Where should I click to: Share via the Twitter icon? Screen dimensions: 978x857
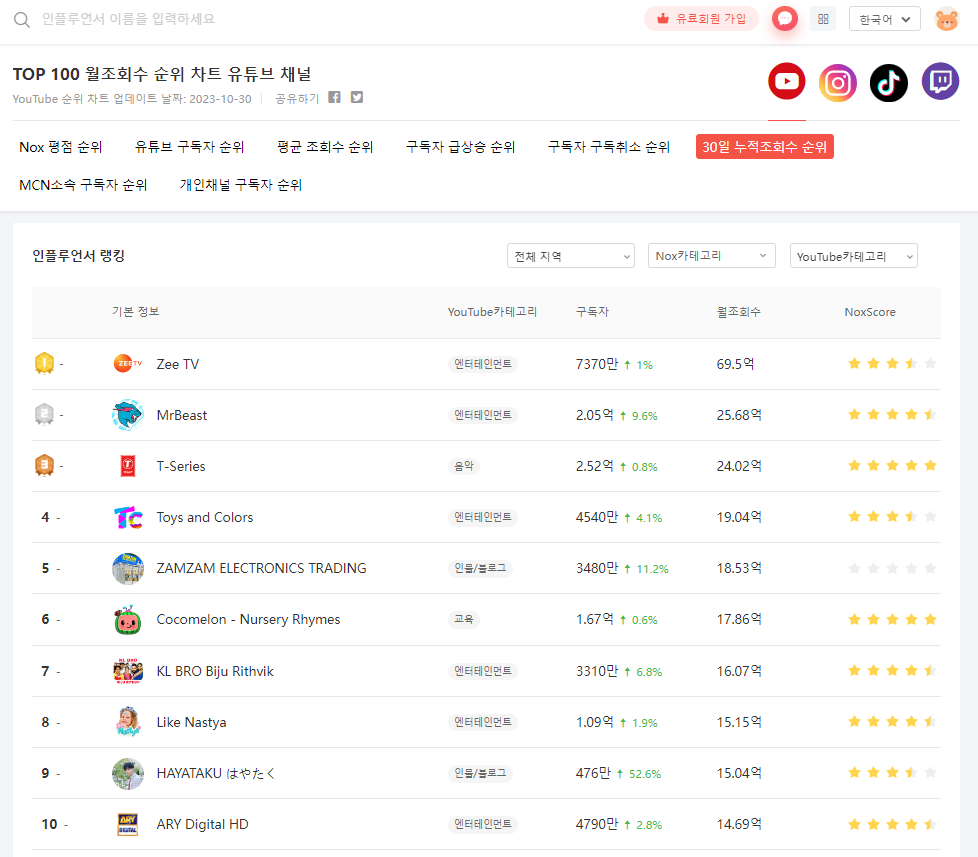tap(357, 97)
